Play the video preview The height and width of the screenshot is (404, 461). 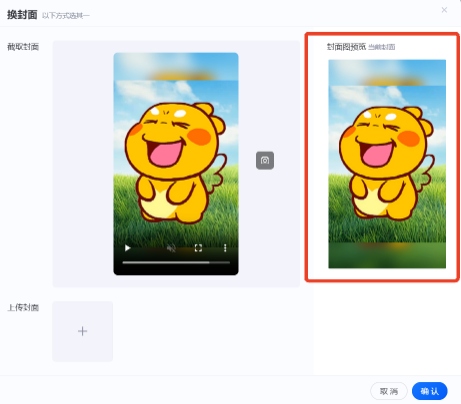pyautogui.click(x=127, y=248)
